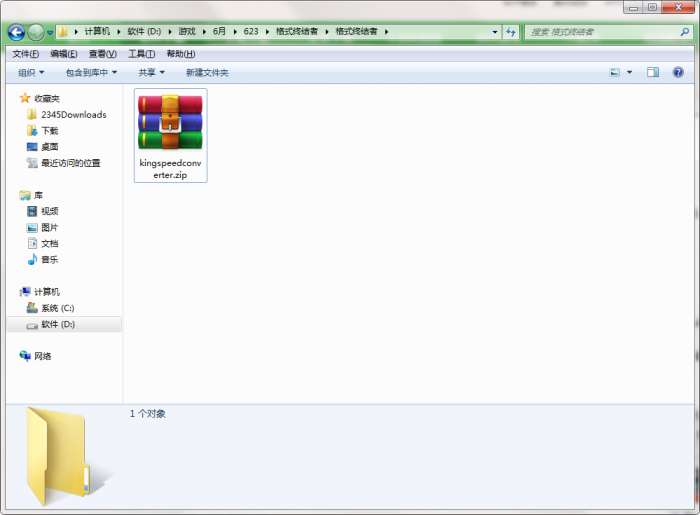Open 下载 in the sidebar

(50, 131)
